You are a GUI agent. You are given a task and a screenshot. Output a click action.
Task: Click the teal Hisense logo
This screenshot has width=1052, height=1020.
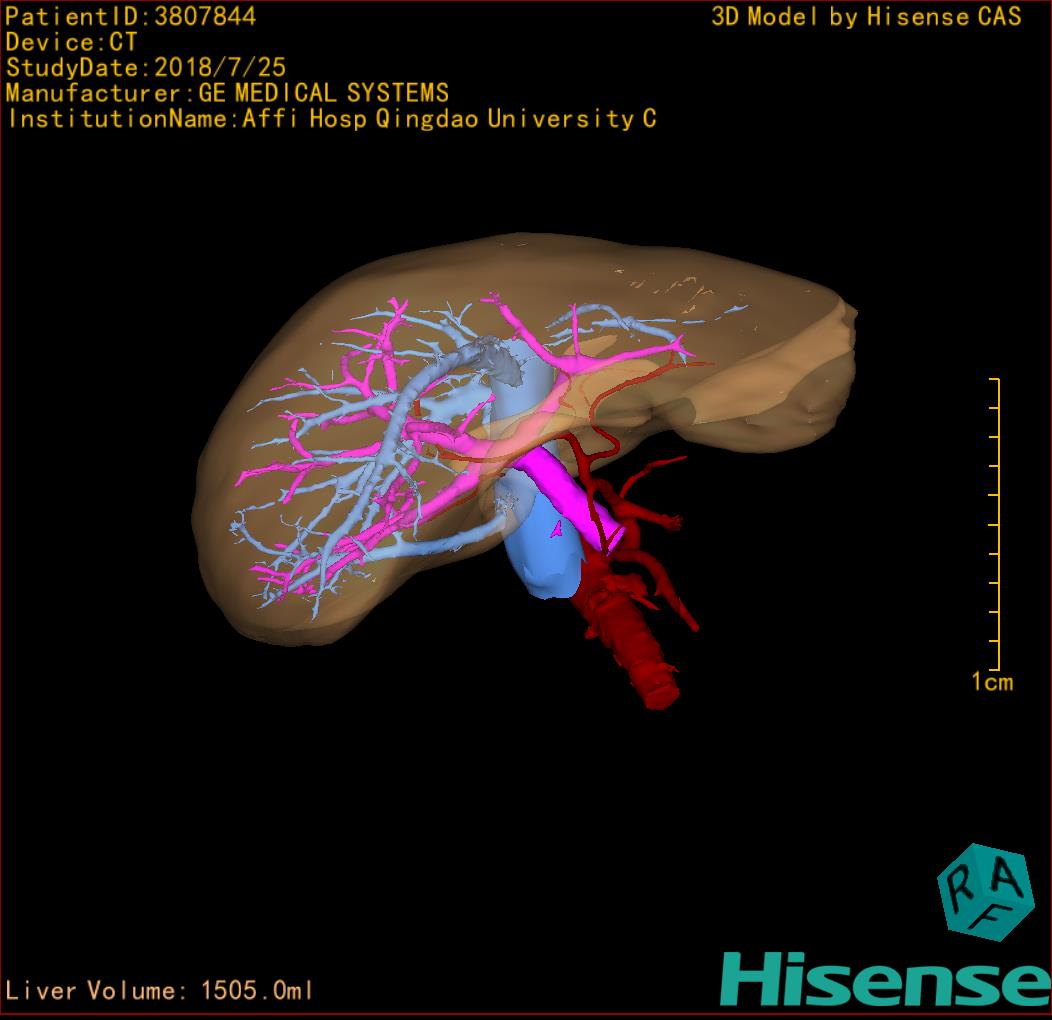click(885, 979)
